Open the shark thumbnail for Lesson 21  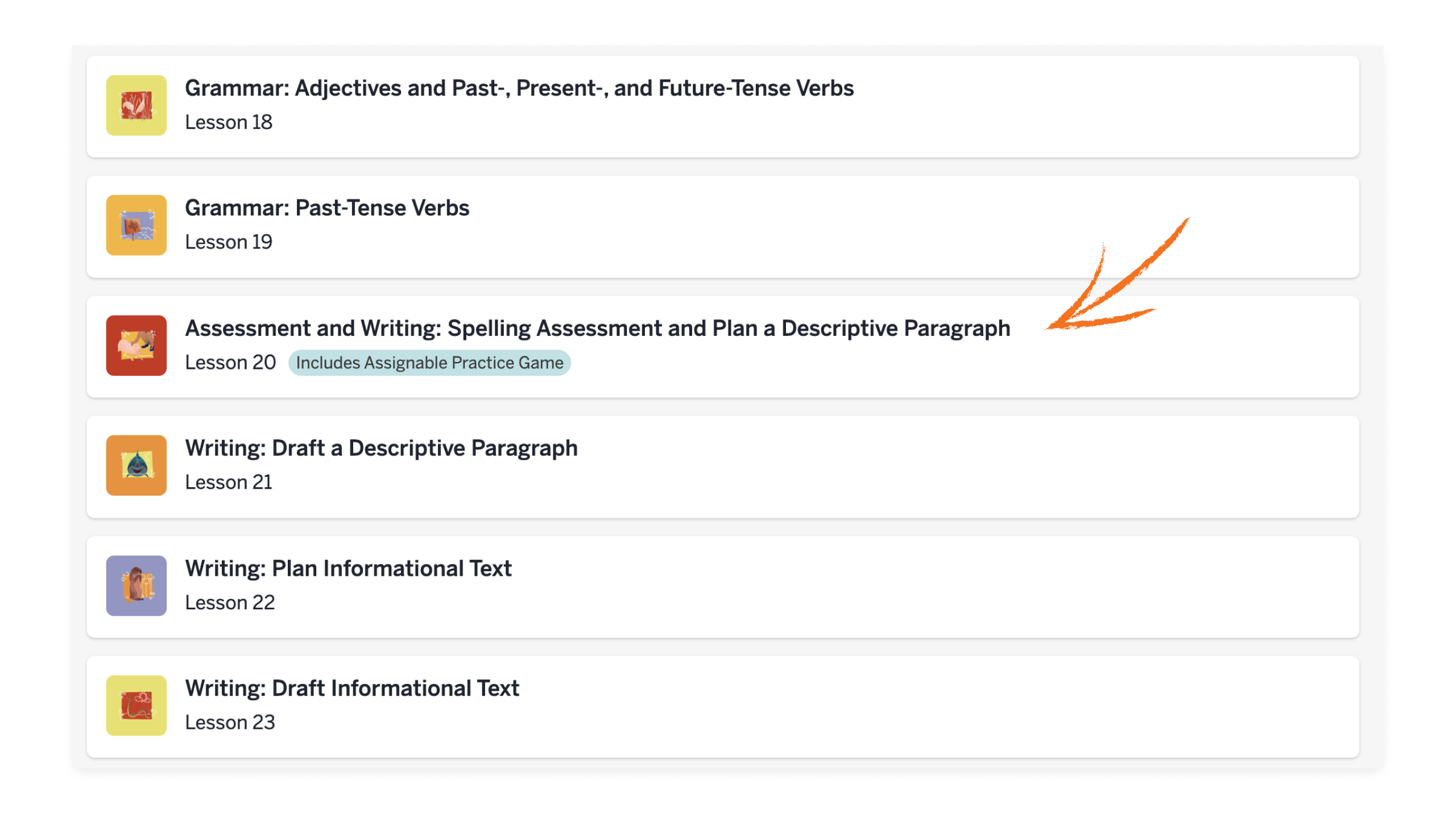(x=135, y=466)
